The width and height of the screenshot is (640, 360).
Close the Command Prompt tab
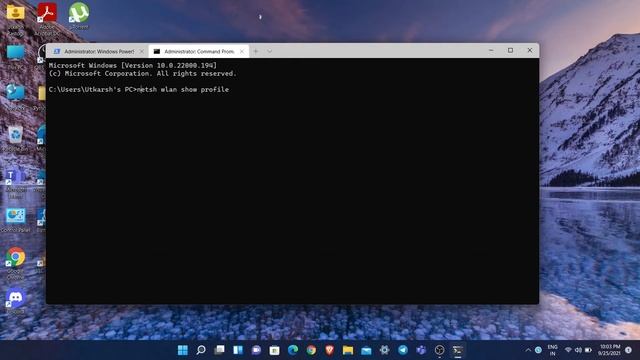(242, 51)
